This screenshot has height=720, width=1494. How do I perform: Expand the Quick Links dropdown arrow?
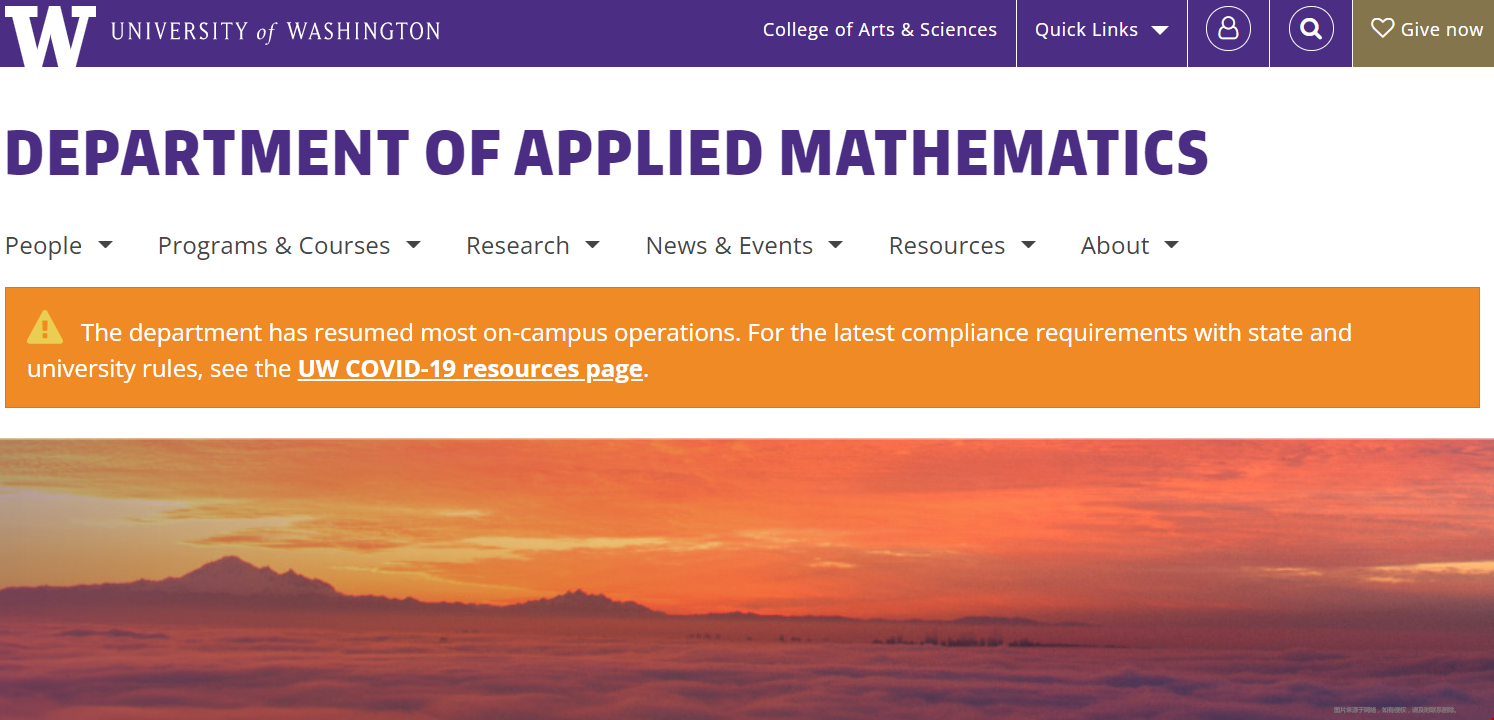1160,30
